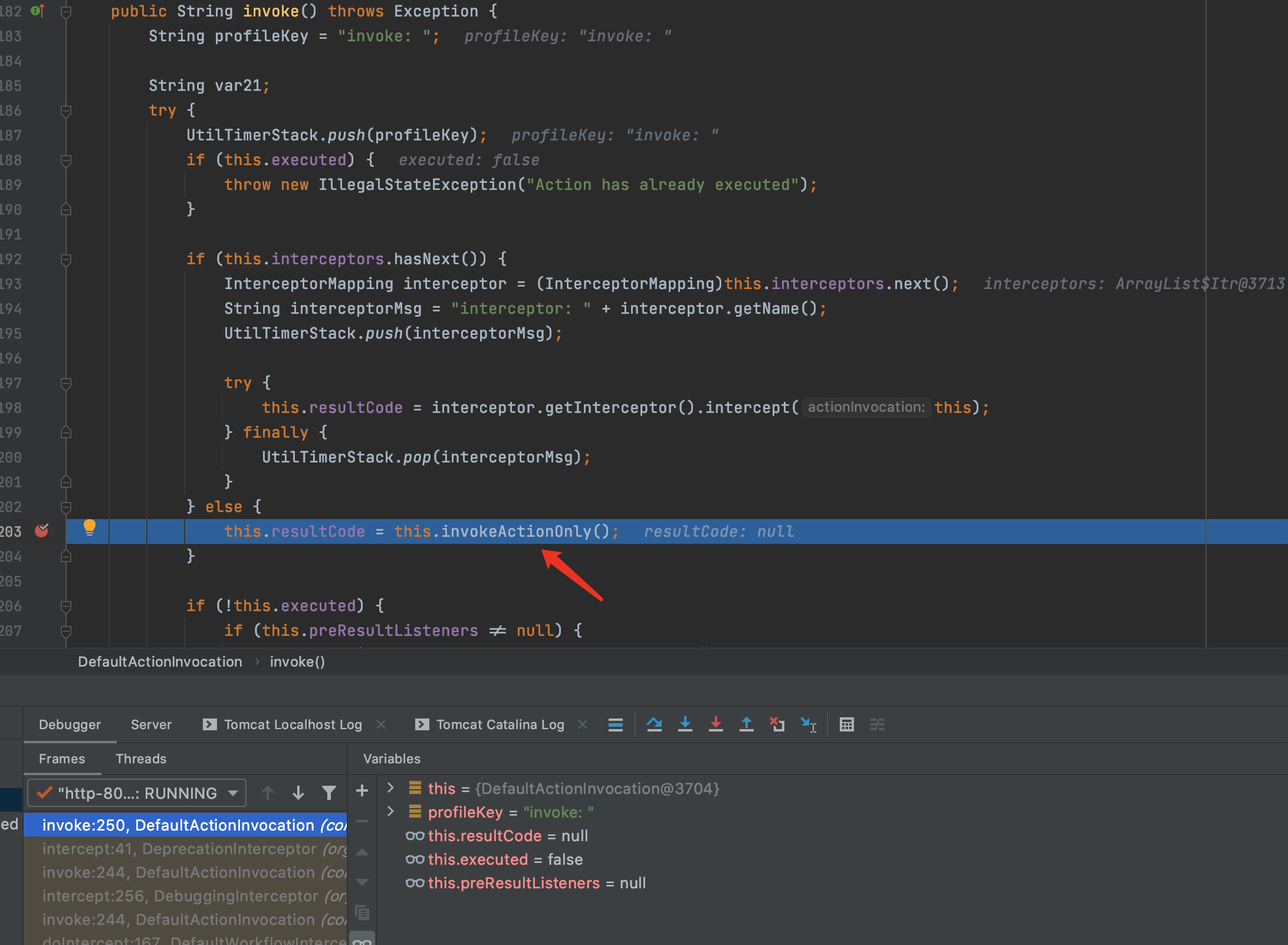Click the Step Over button

pos(654,724)
